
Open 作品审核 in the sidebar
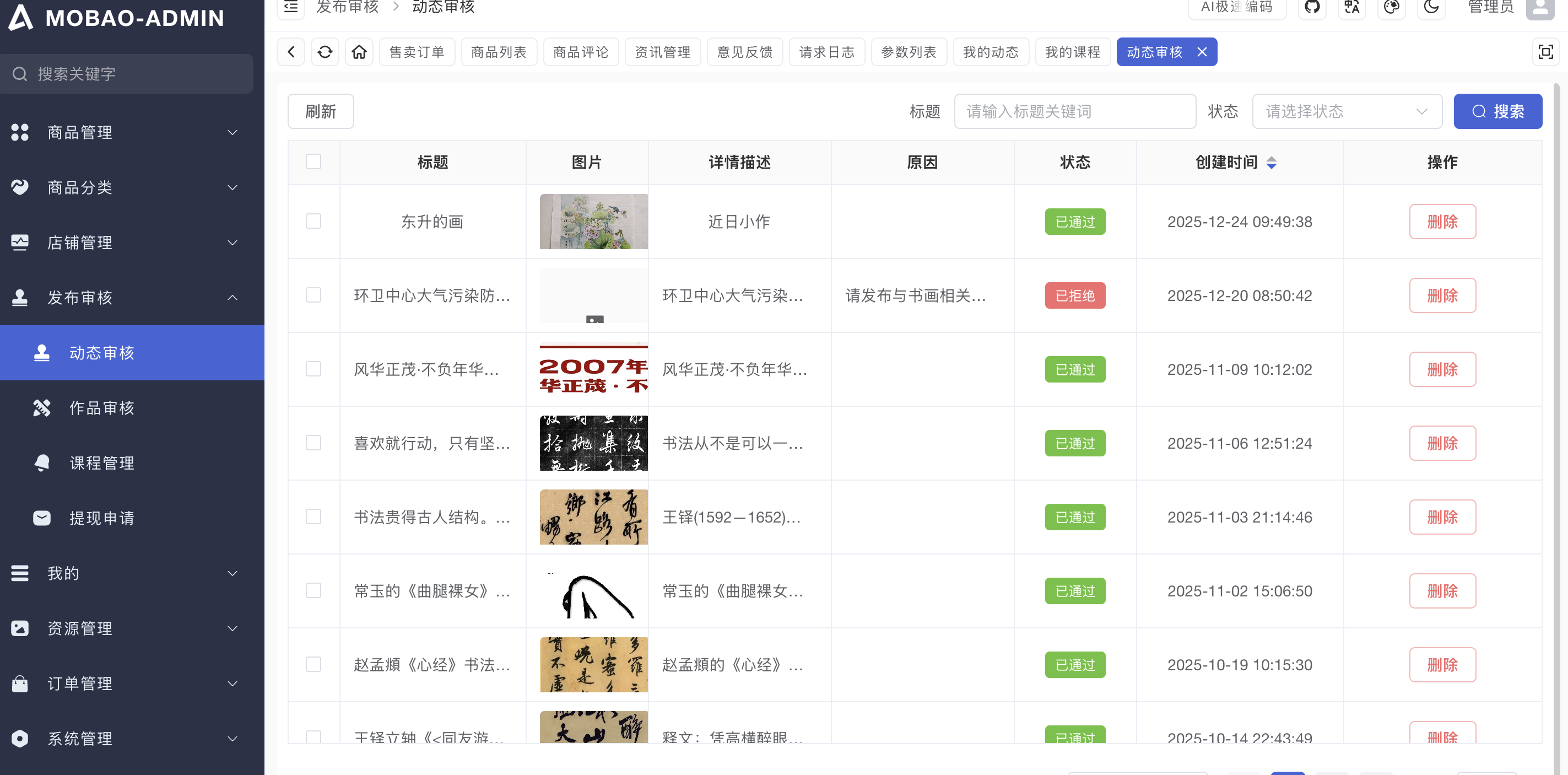click(102, 408)
